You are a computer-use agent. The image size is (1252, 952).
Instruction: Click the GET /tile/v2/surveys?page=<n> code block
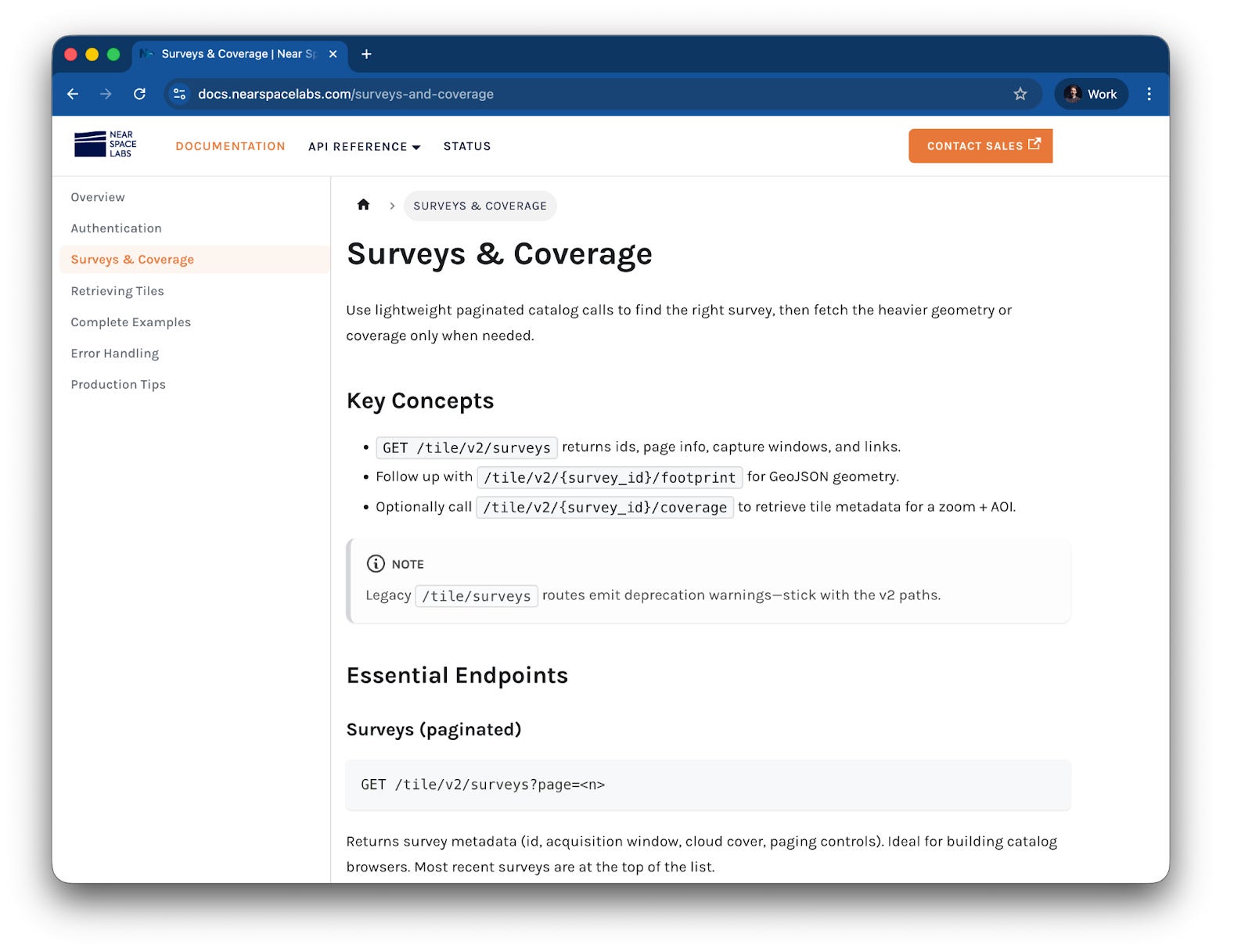click(x=708, y=785)
